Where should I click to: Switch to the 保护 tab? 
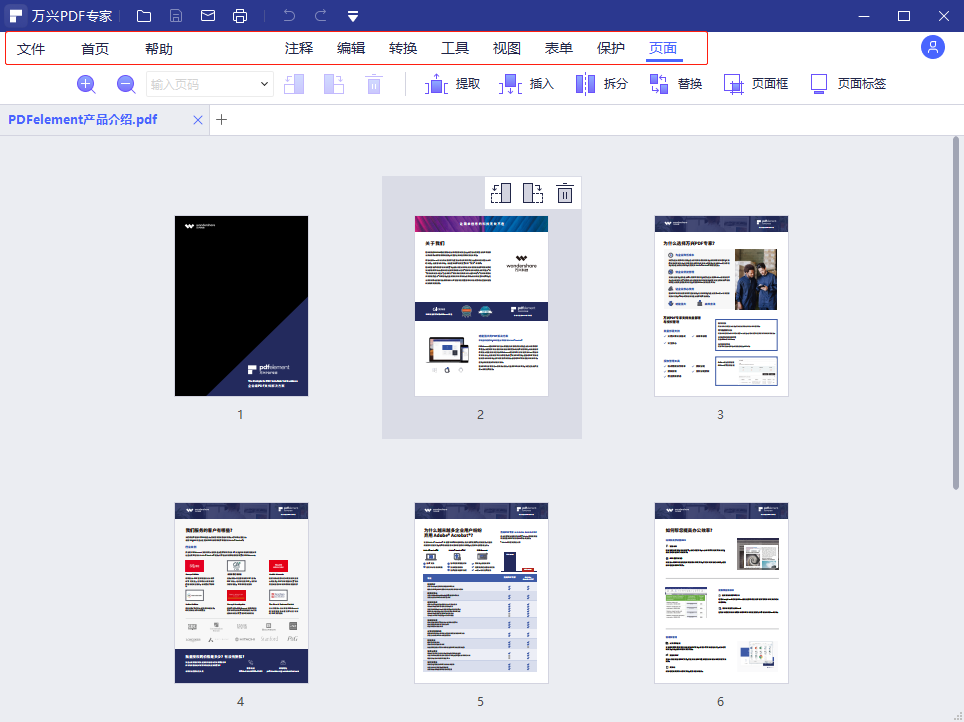tap(611, 49)
